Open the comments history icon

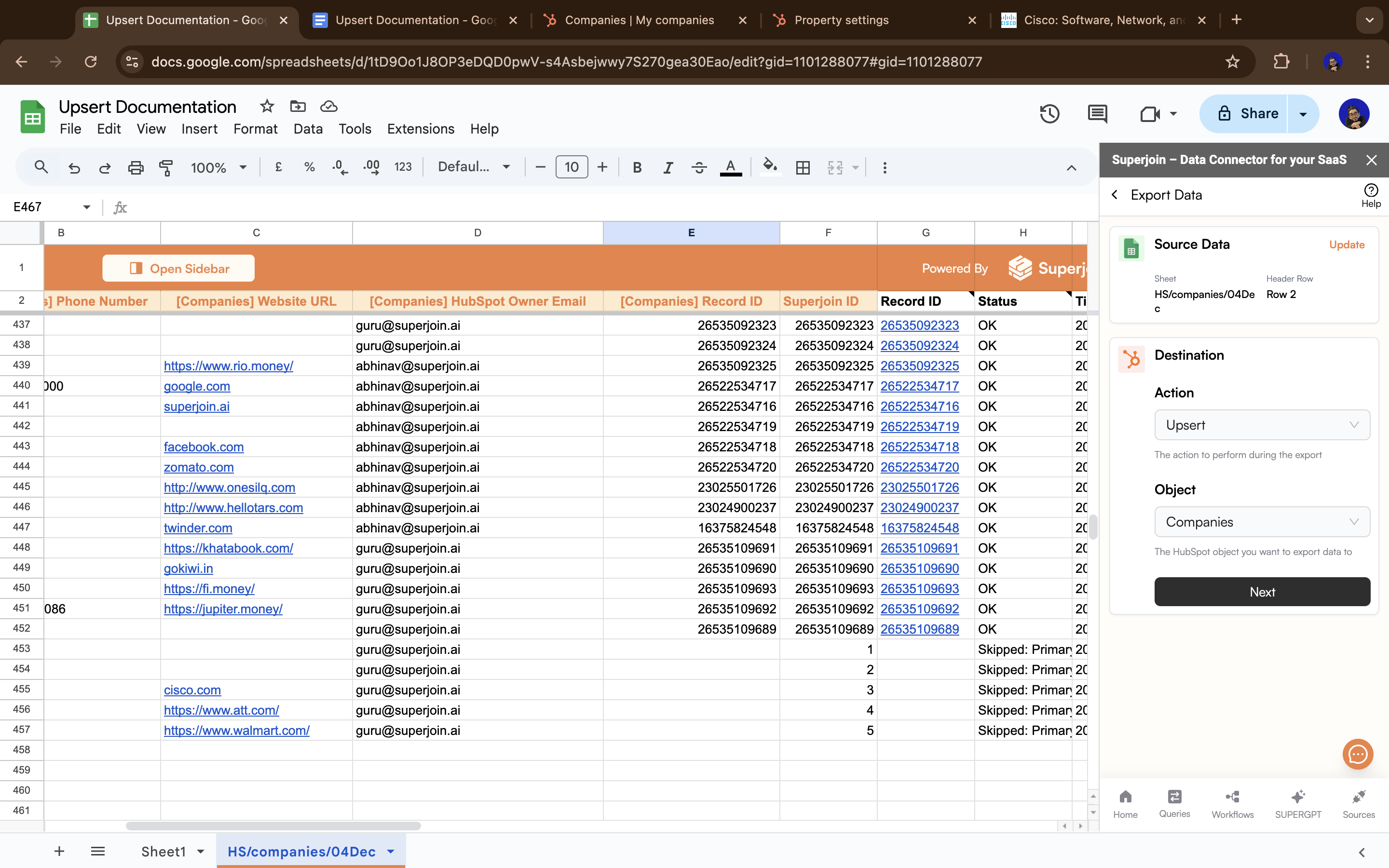pyautogui.click(x=1097, y=114)
